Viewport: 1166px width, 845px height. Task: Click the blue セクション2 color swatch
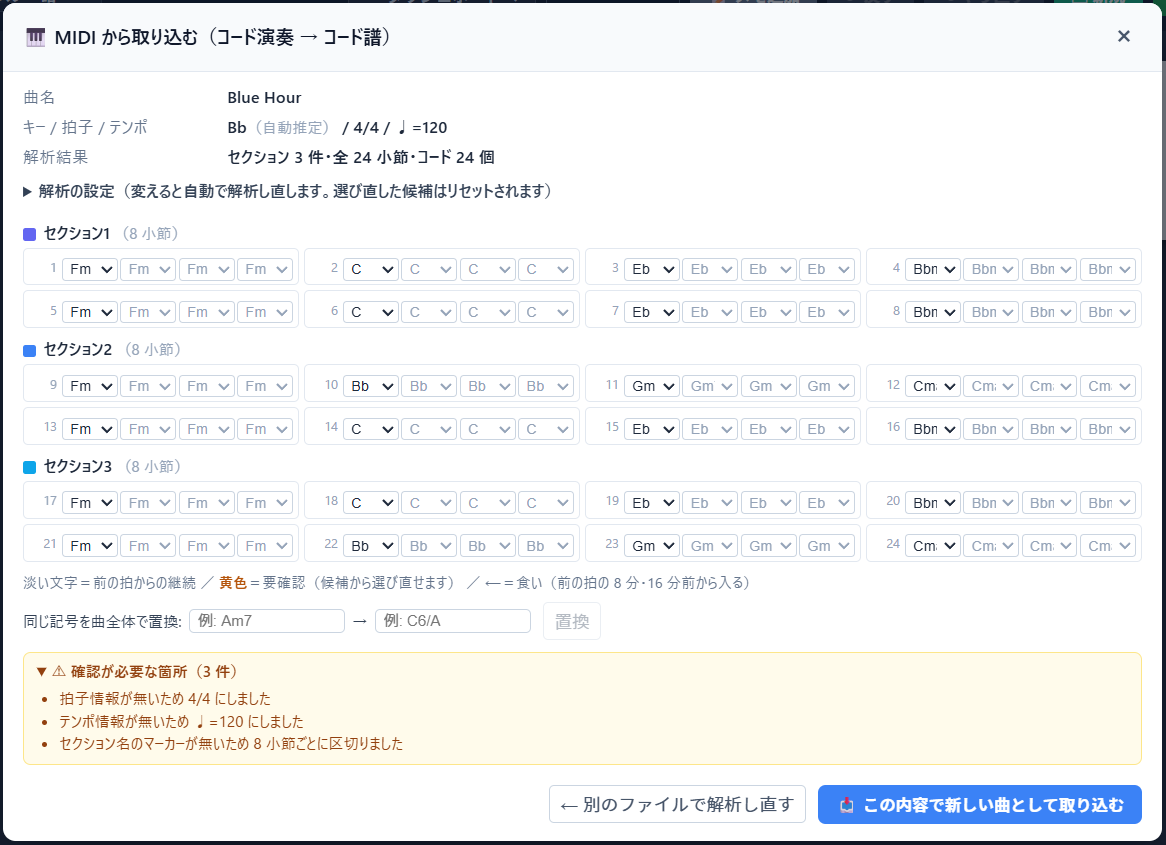(x=30, y=350)
